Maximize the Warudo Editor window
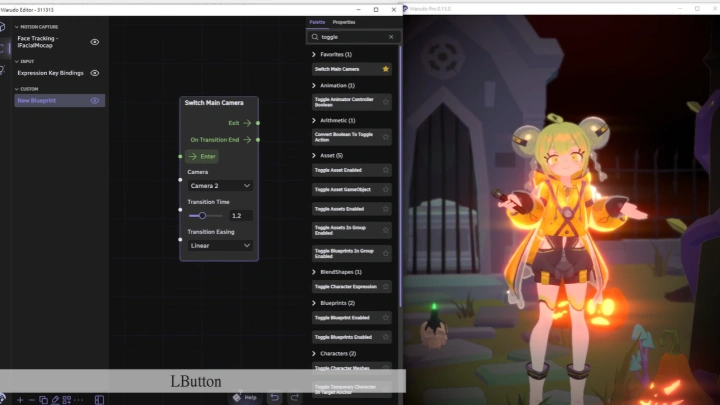 pos(376,10)
